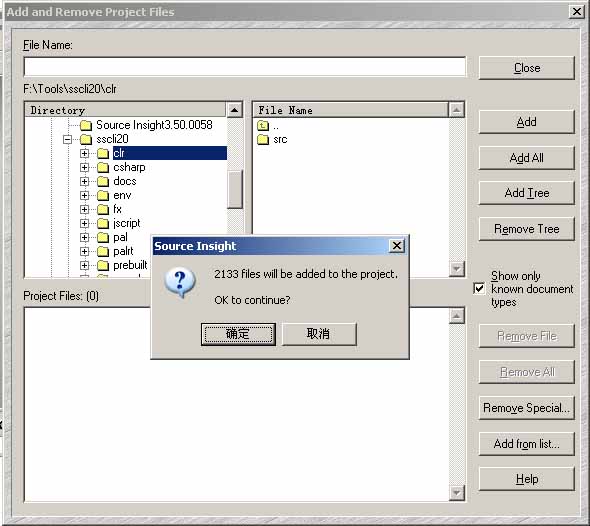Select the prebuilt directory label
The width and height of the screenshot is (590, 526).
click(130, 265)
